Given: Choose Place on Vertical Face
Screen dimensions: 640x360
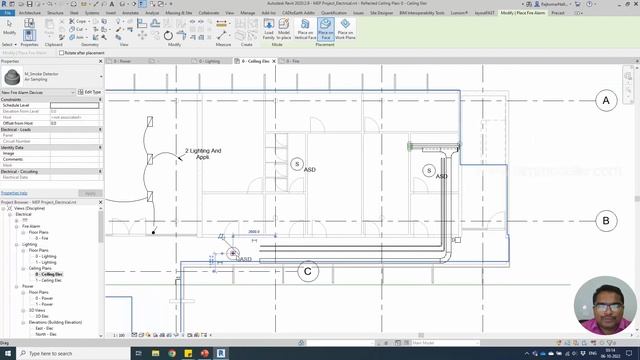Looking at the screenshot, I should pyautogui.click(x=305, y=29).
